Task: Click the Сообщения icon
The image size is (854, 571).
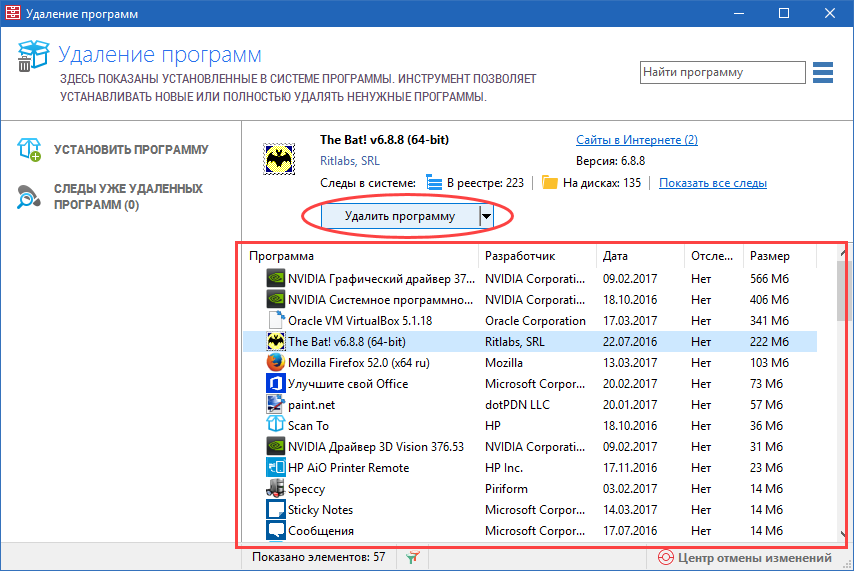Action: tap(276, 530)
